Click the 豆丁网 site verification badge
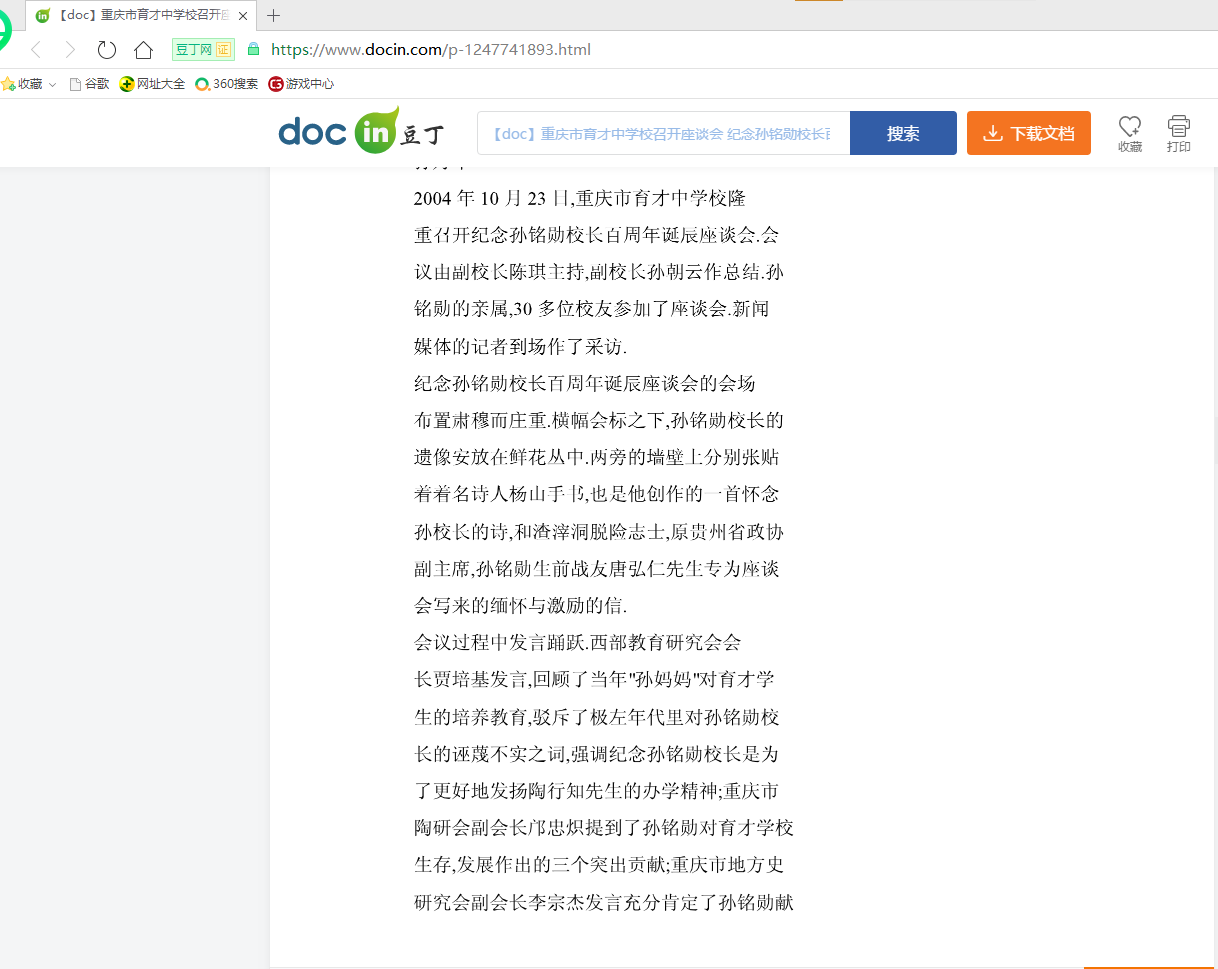Image resolution: width=1218 pixels, height=969 pixels. pyautogui.click(x=203, y=49)
